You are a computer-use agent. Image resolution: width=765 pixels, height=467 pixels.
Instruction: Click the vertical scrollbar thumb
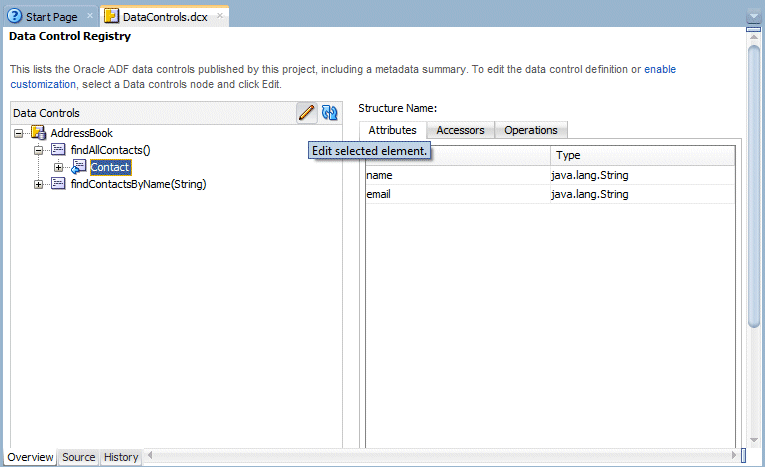tap(754, 186)
